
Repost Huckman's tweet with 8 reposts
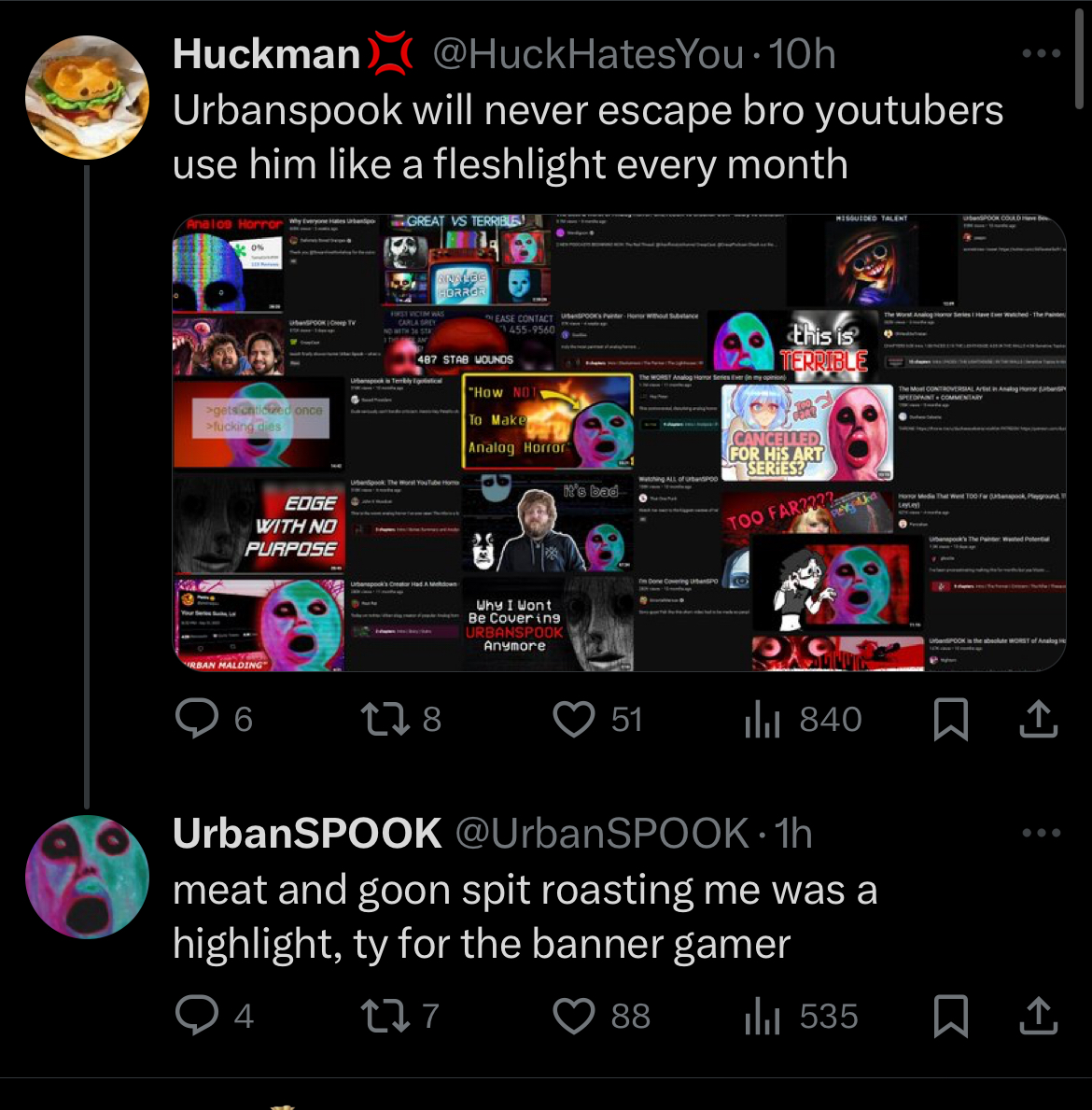point(385,719)
